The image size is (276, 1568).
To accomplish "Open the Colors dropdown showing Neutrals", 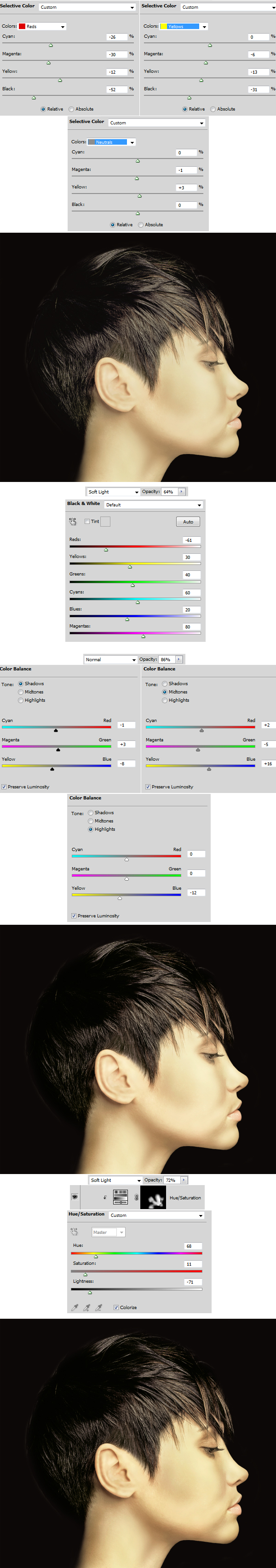I will click(x=112, y=142).
